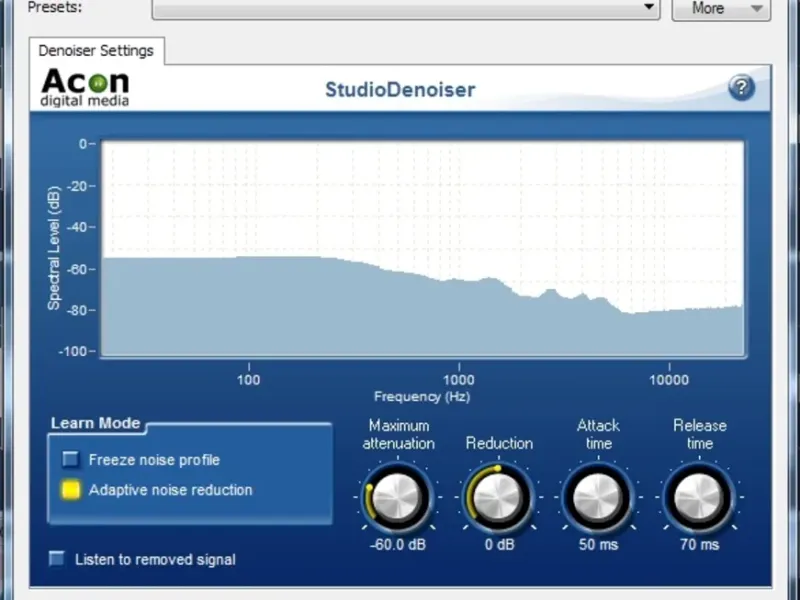
Task: Click the Presets label
Action: [55, 7]
